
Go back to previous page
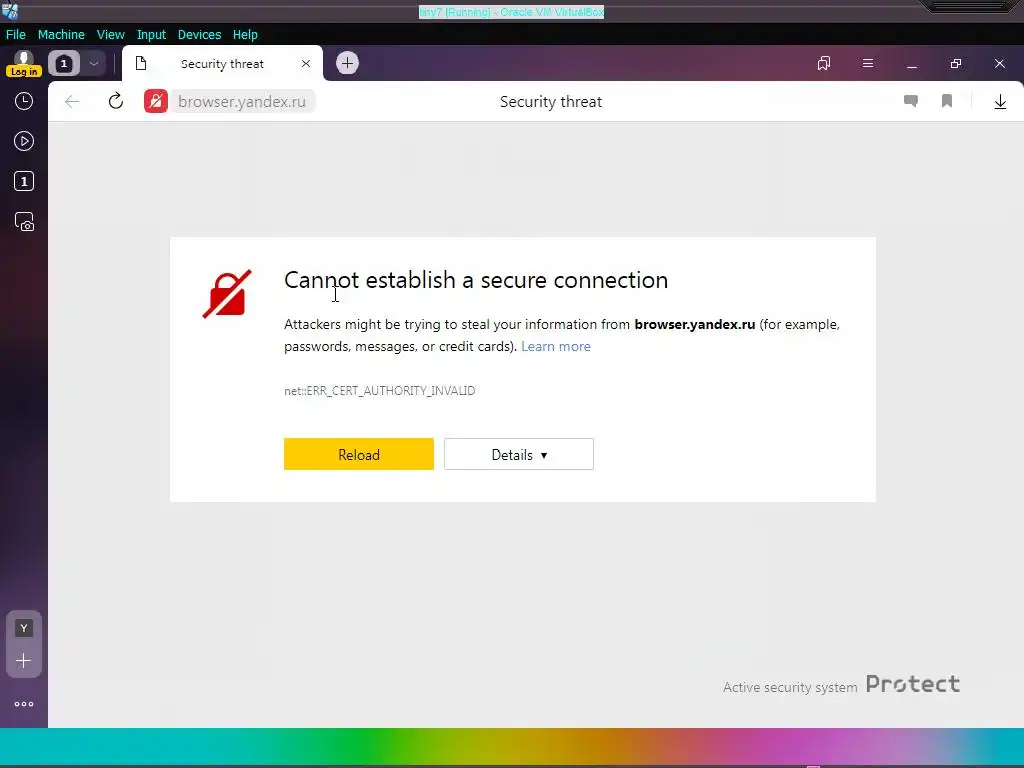[72, 101]
